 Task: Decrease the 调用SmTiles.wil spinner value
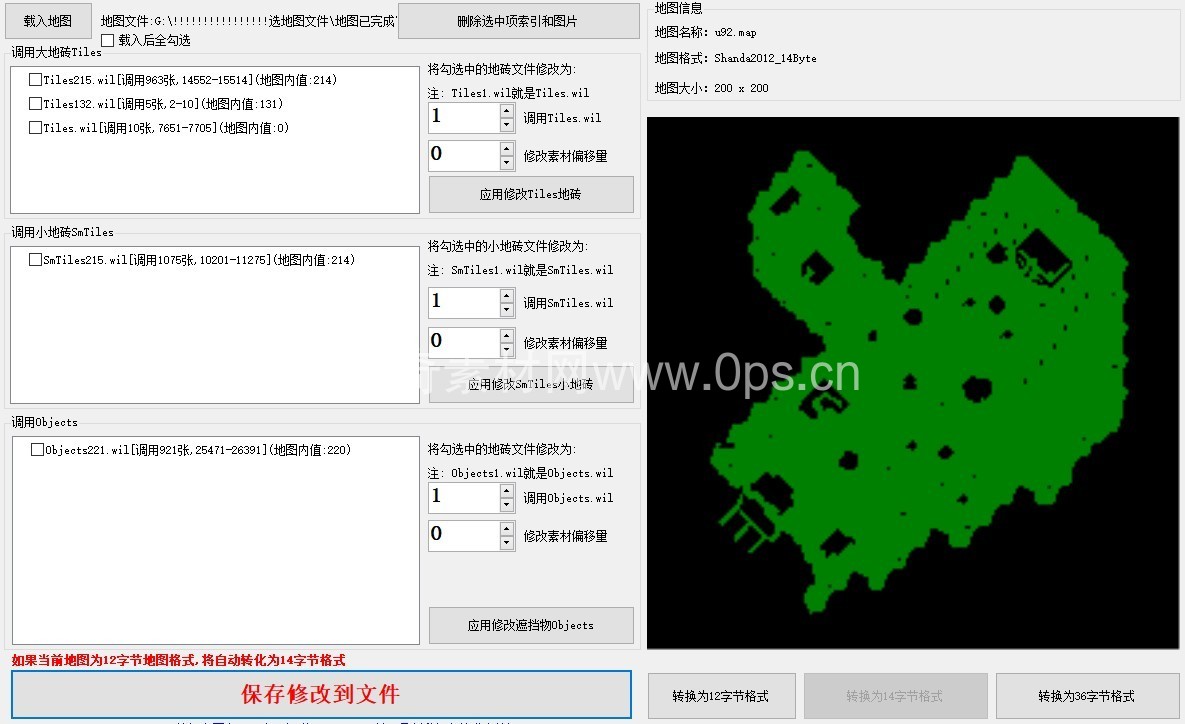pos(507,310)
